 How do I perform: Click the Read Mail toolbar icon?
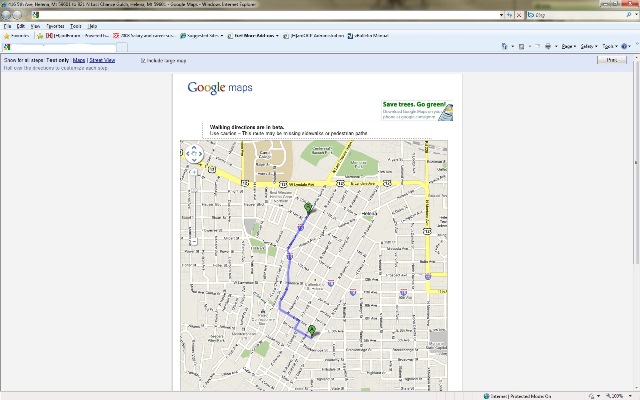[x=538, y=47]
